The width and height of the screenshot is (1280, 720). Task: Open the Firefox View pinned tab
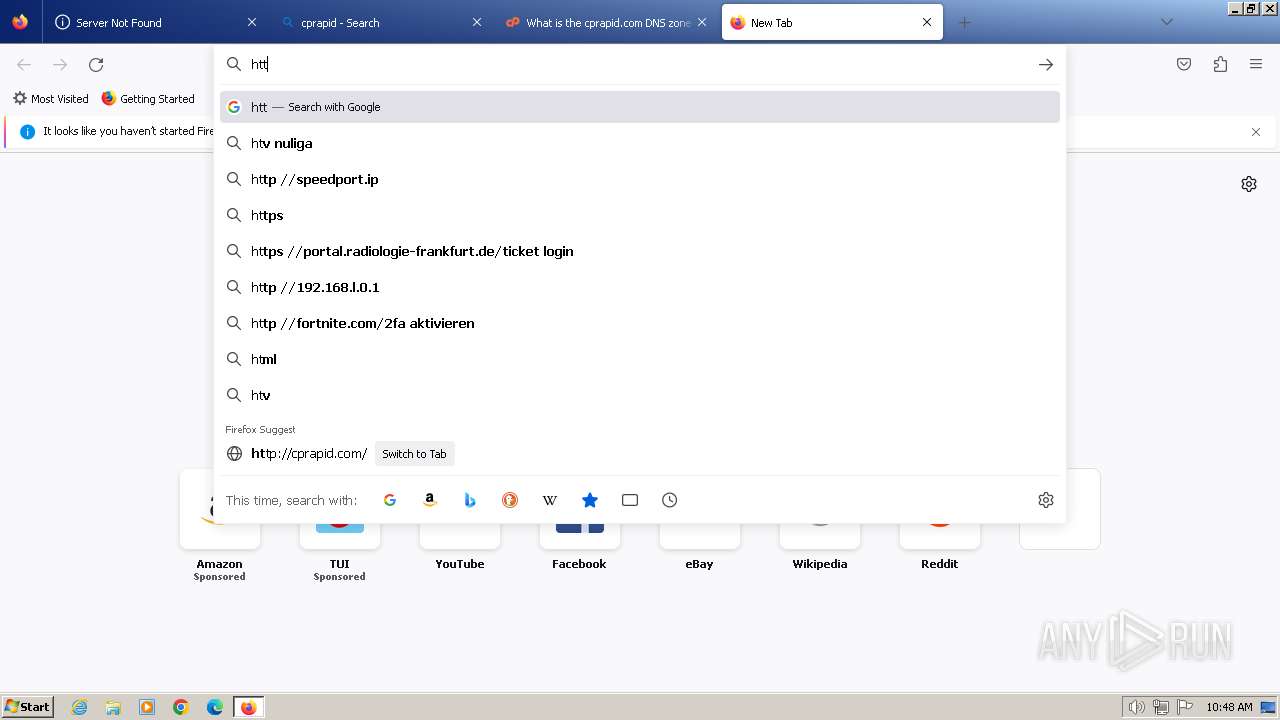pos(20,22)
